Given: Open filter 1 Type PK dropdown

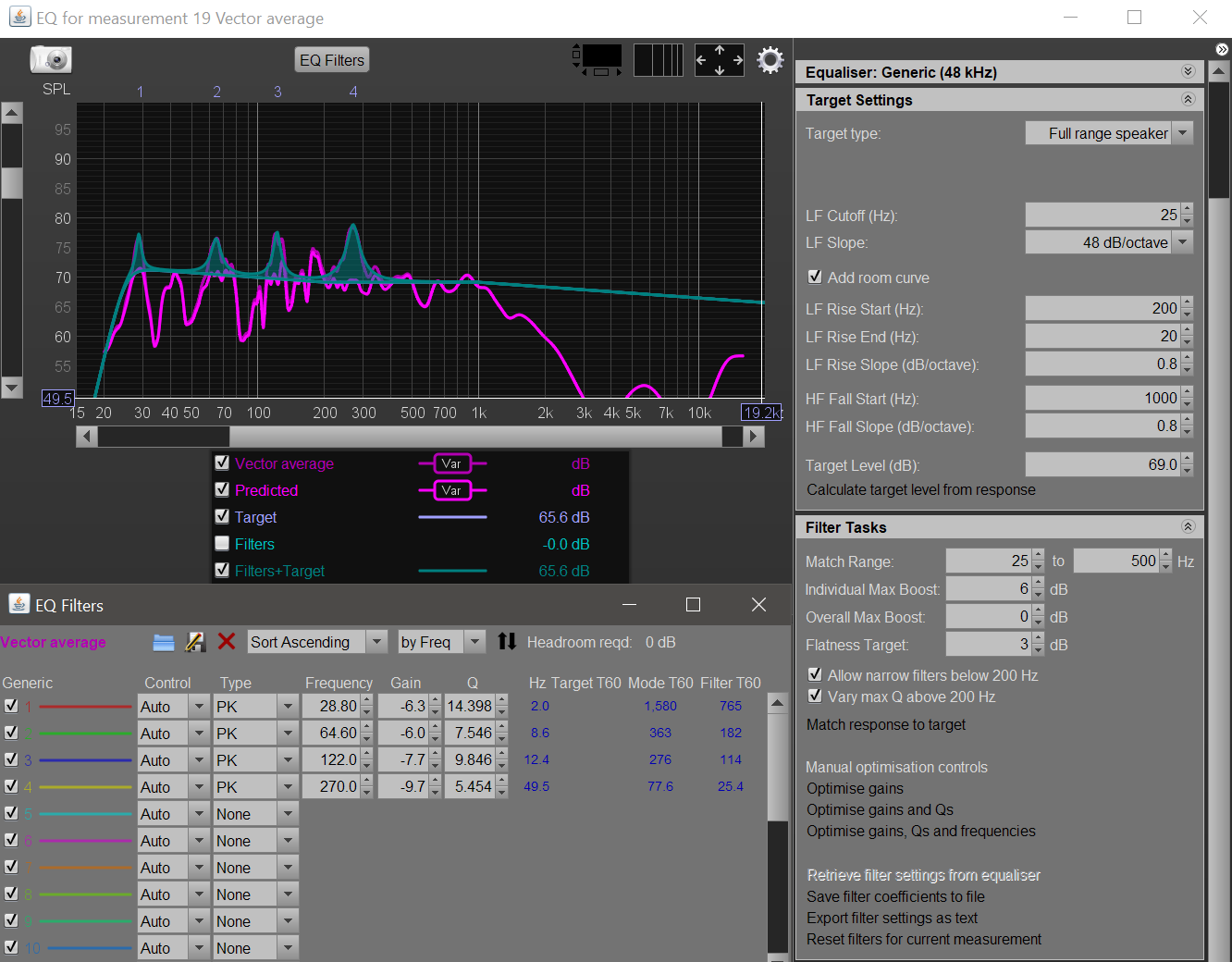Looking at the screenshot, I should (255, 707).
